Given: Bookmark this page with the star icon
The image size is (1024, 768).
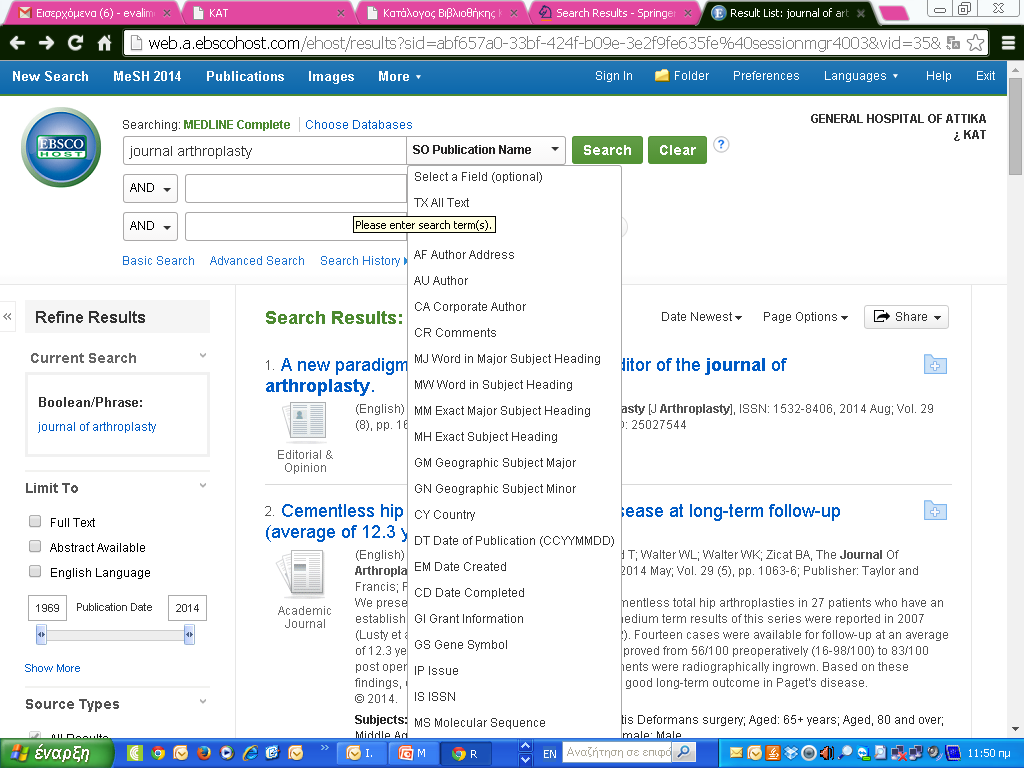Looking at the screenshot, I should pos(976,43).
